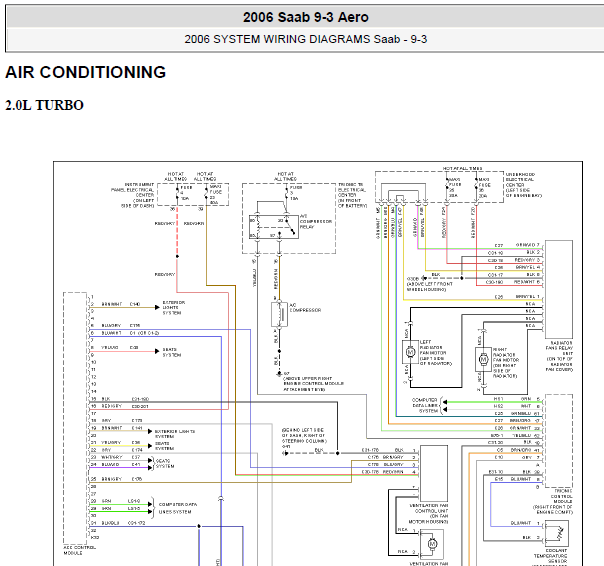Click the 'RED/GRY 3' label at relay unit
Screen dimensions: 604x566
[527, 260]
